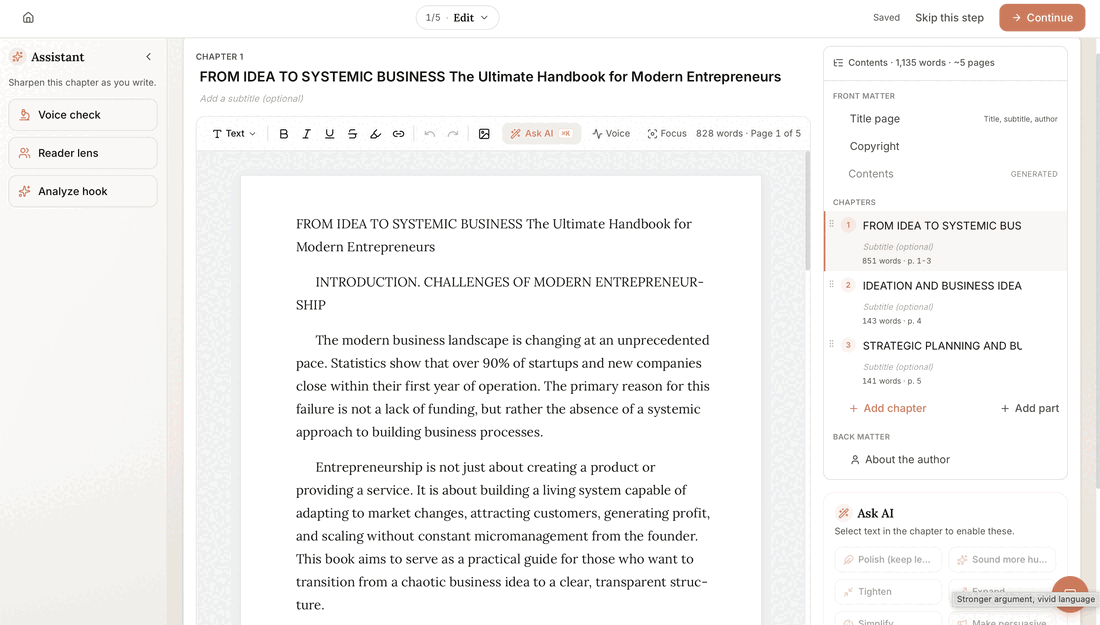Viewport: 1100px width, 625px height.
Task: Toggle Focus mode
Action: (x=666, y=133)
